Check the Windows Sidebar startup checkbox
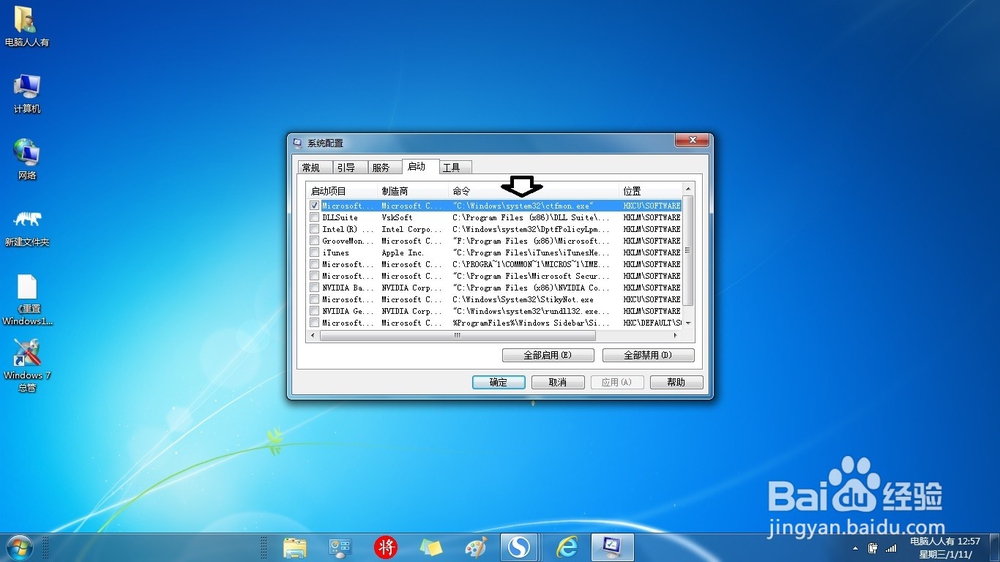The image size is (1000, 562). click(x=314, y=323)
